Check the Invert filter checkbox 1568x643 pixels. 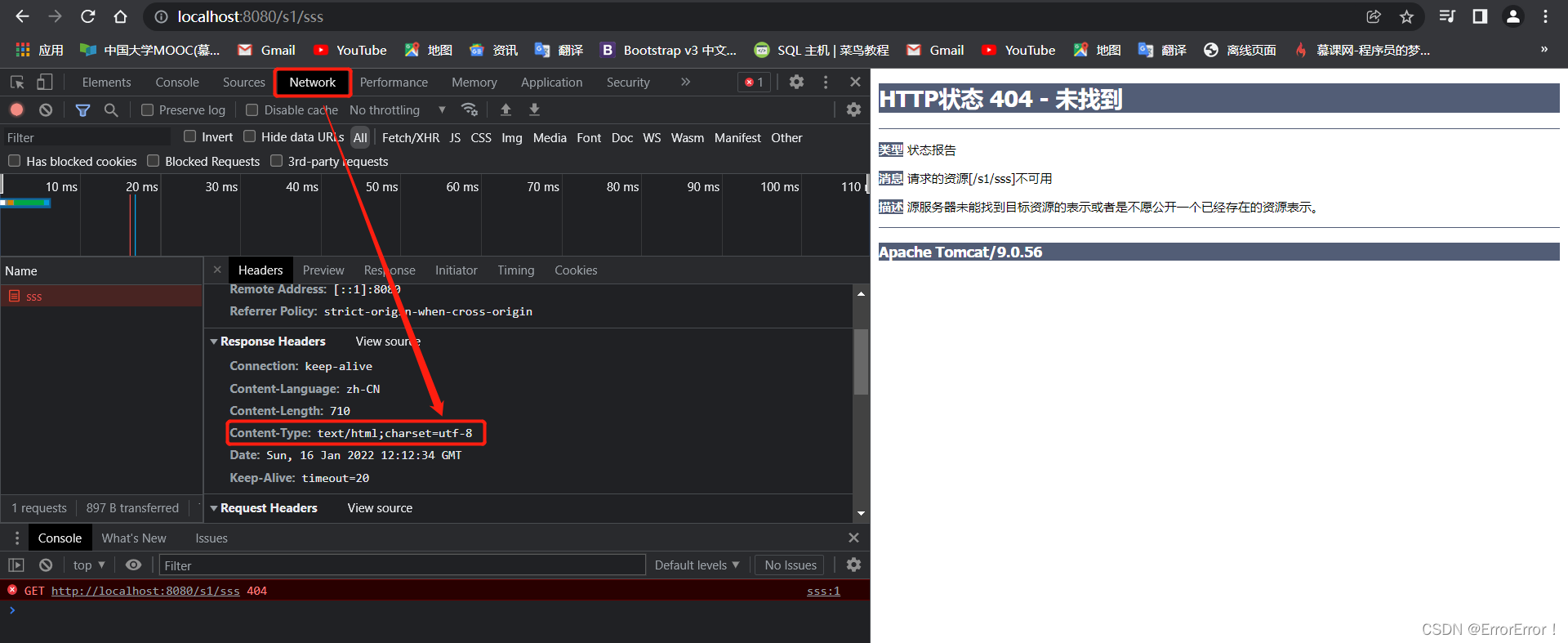[189, 136]
